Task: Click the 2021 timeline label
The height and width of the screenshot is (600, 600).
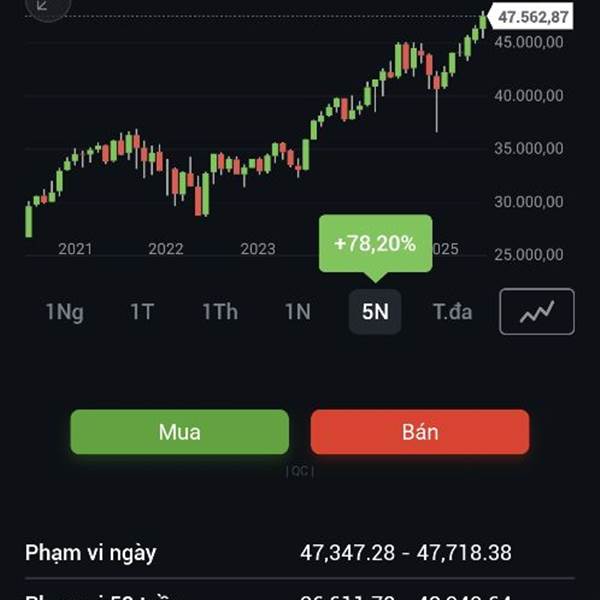Action: tap(75, 249)
